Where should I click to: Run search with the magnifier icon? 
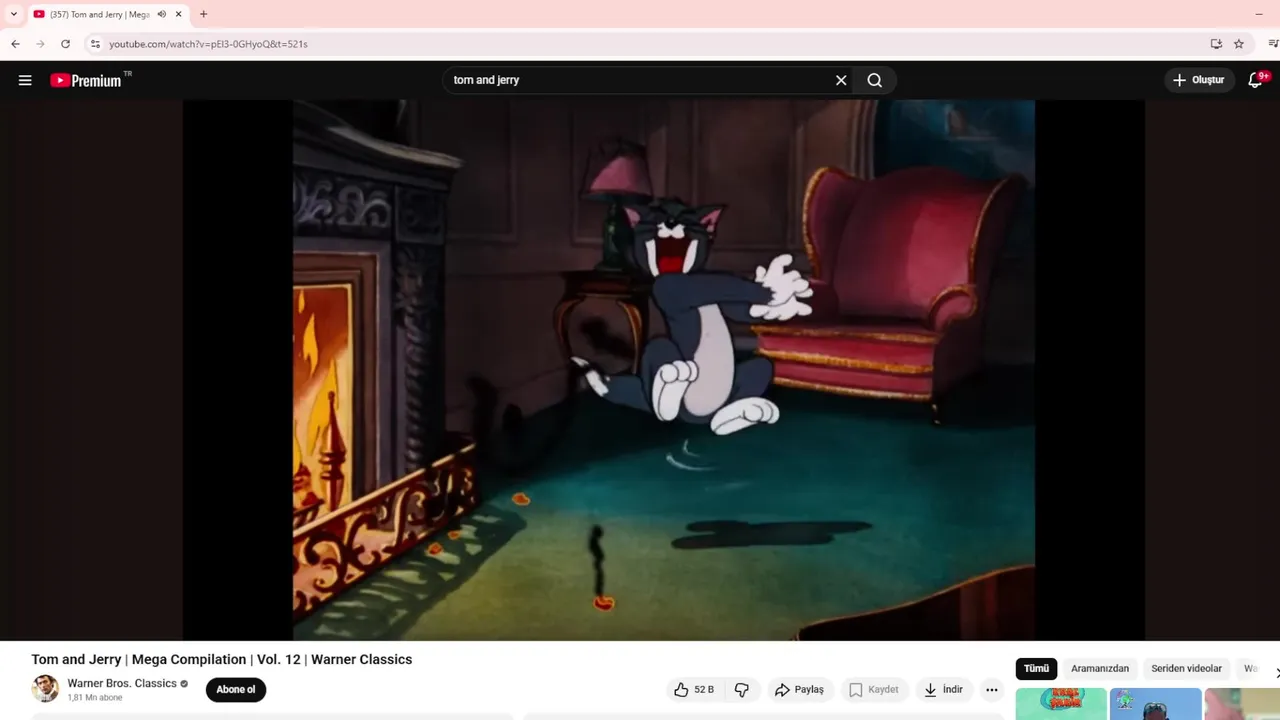click(x=875, y=80)
